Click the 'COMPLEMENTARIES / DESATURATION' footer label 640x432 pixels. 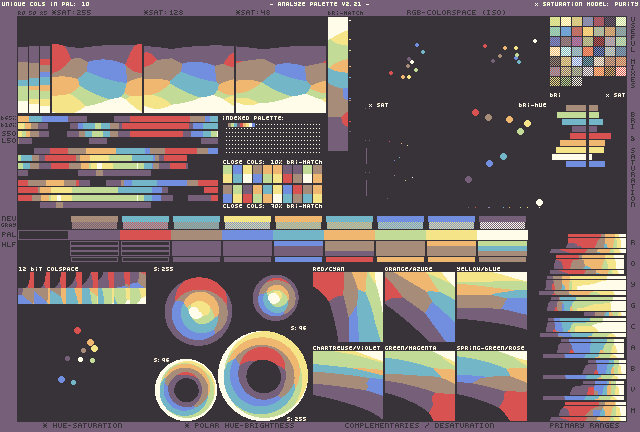click(419, 425)
